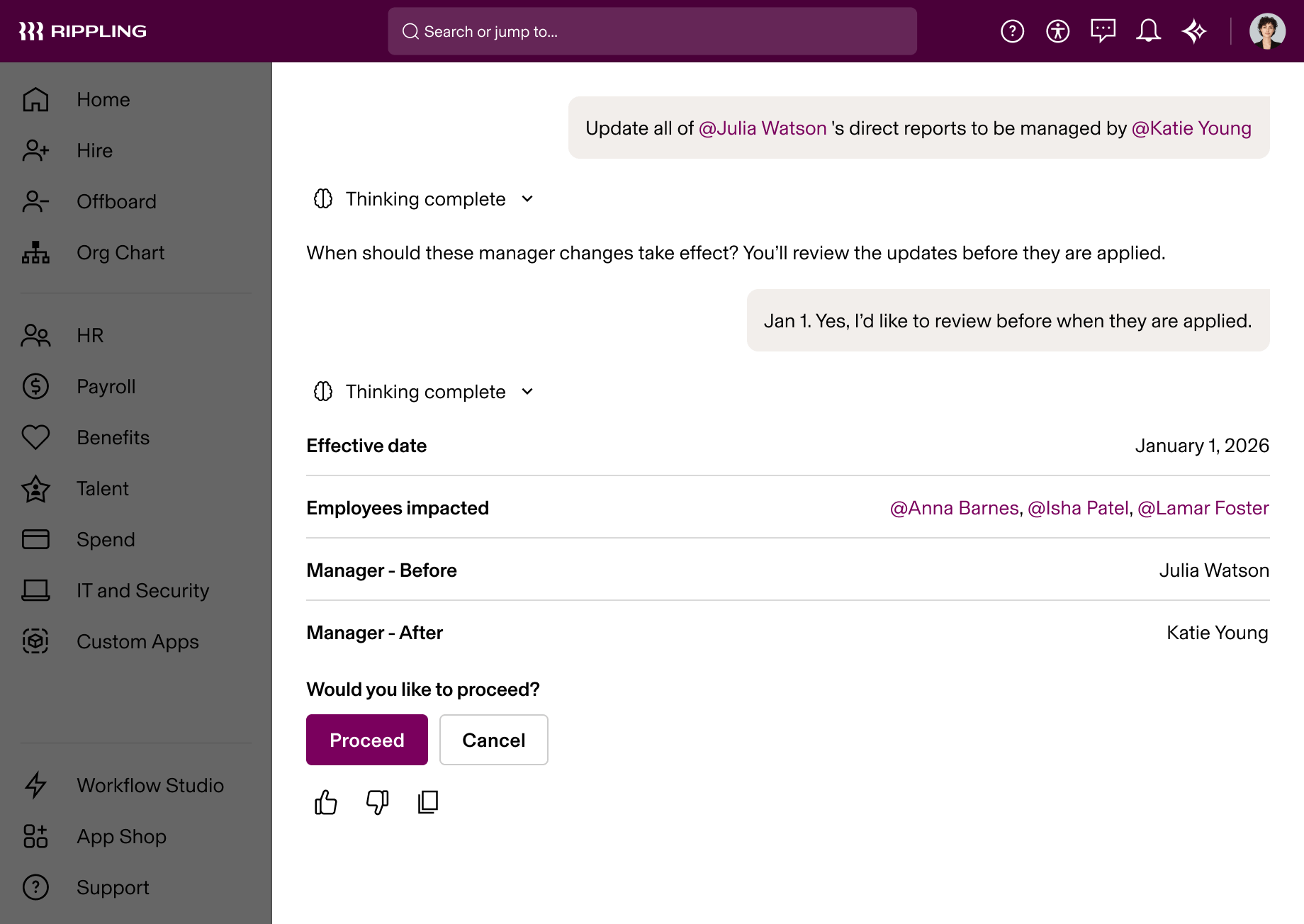Click the App Shop grid icon
The height and width of the screenshot is (924, 1304).
[35, 836]
